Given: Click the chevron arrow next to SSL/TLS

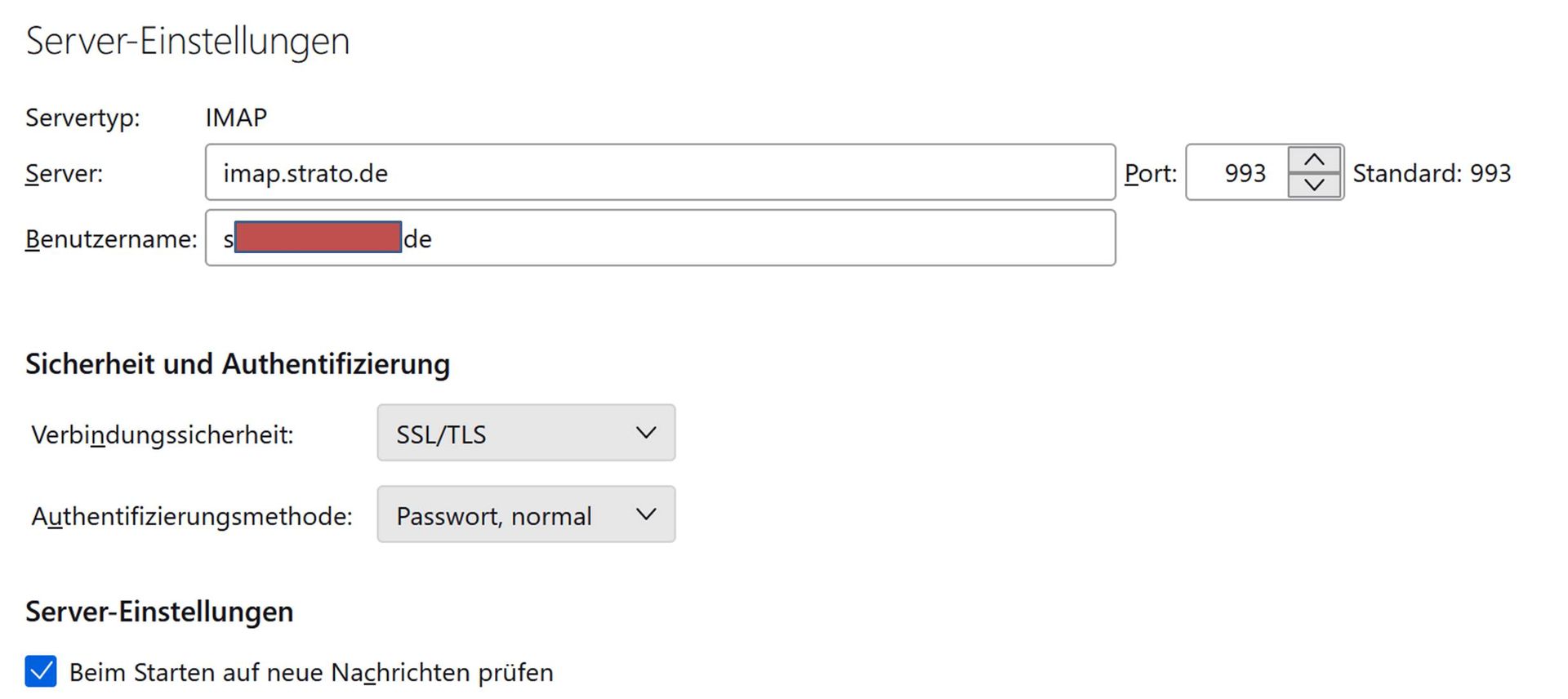Looking at the screenshot, I should [x=646, y=433].
